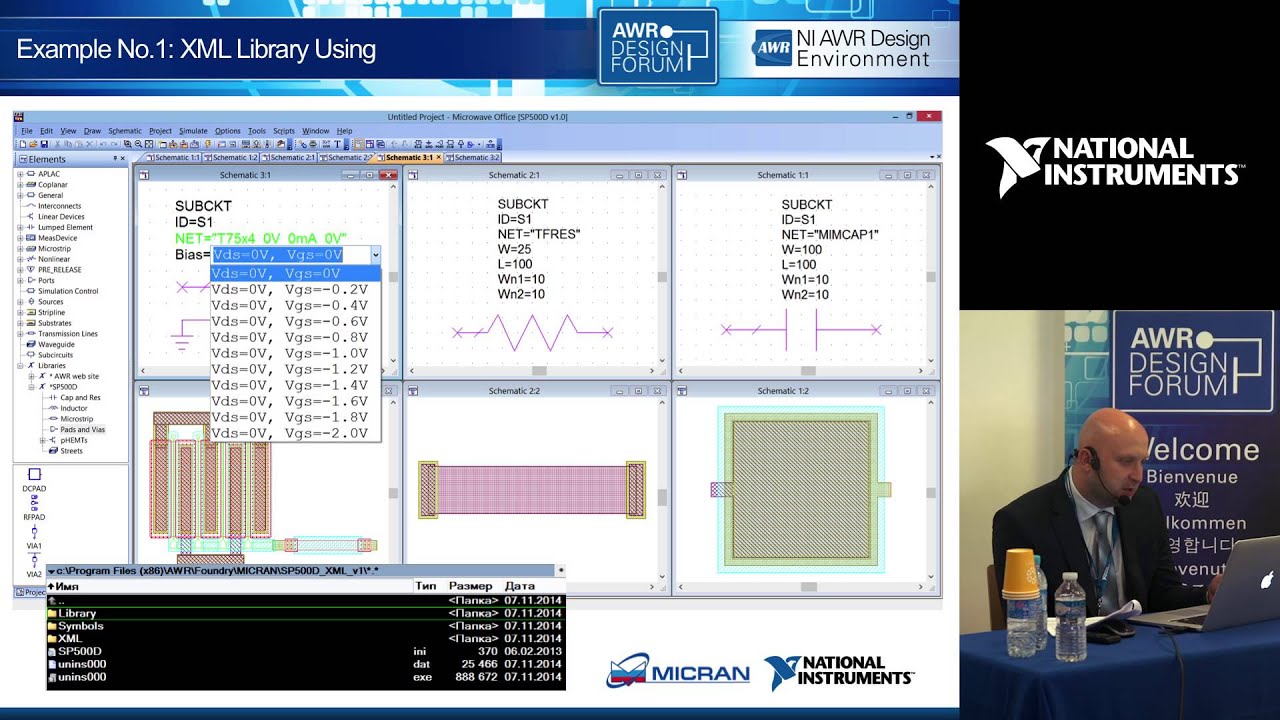Select the RFPAD element symbol
Viewport: 1280px width, 720px height.
point(34,503)
